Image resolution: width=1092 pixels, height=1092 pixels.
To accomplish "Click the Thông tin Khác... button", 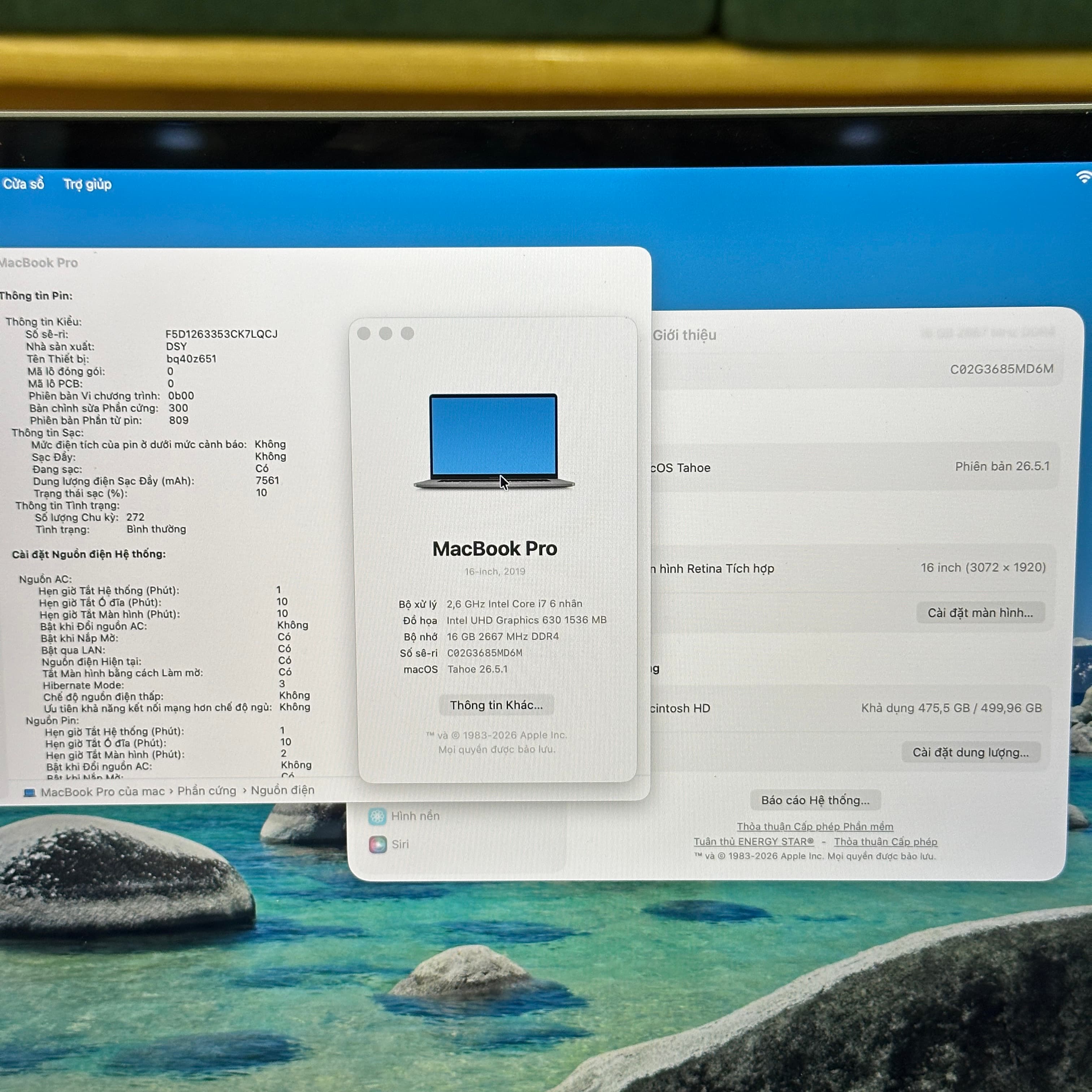I will click(x=496, y=705).
